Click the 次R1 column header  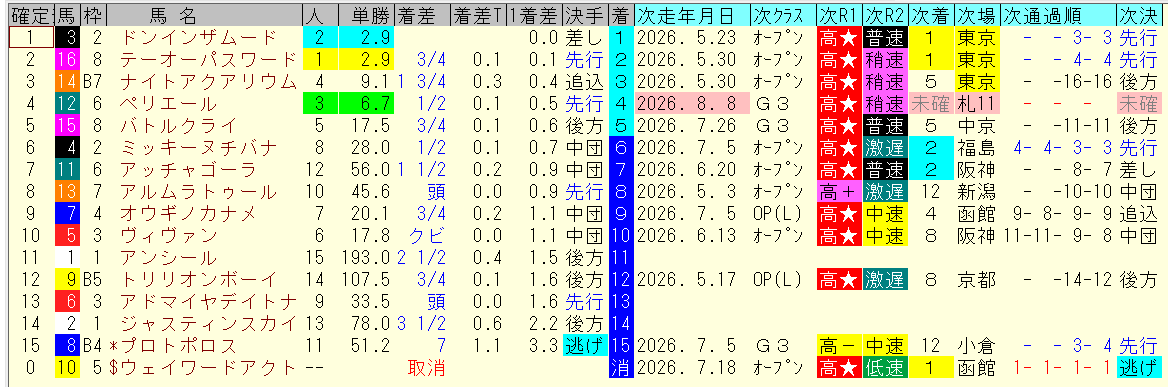(x=839, y=14)
